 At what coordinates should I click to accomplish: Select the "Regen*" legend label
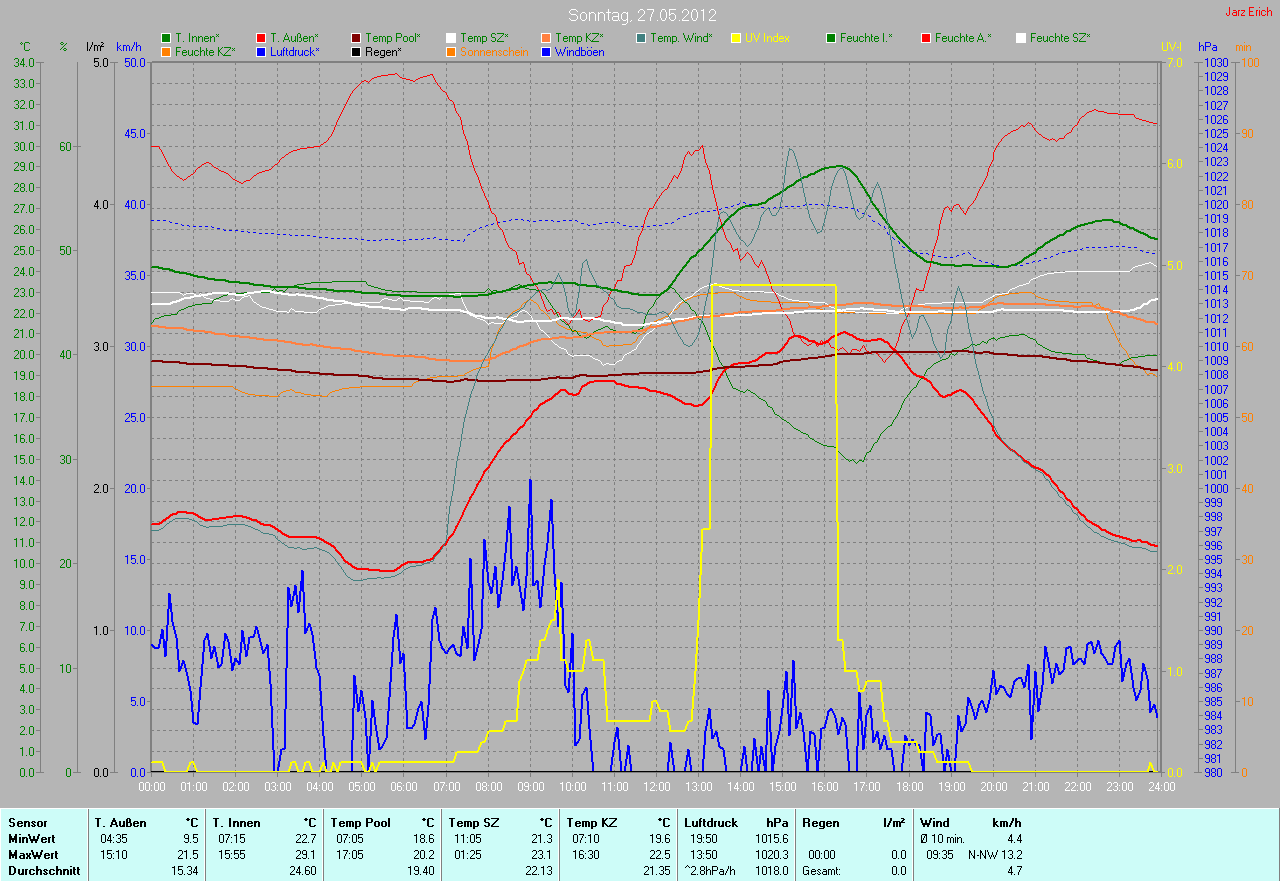[x=383, y=51]
